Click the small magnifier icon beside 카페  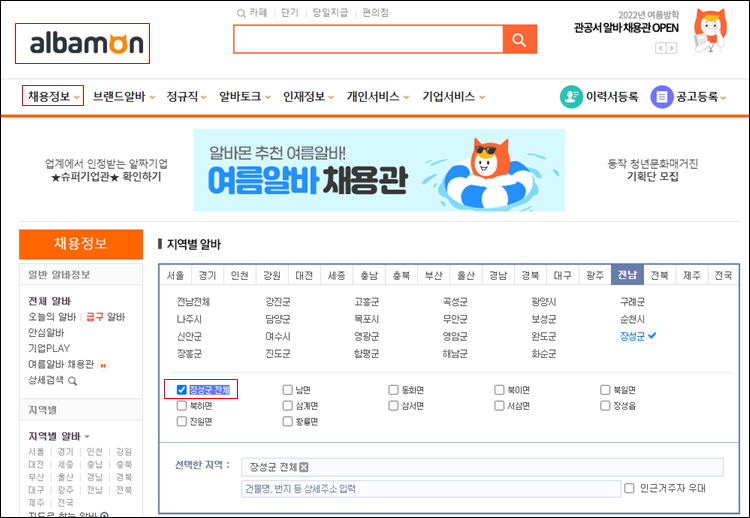click(241, 13)
